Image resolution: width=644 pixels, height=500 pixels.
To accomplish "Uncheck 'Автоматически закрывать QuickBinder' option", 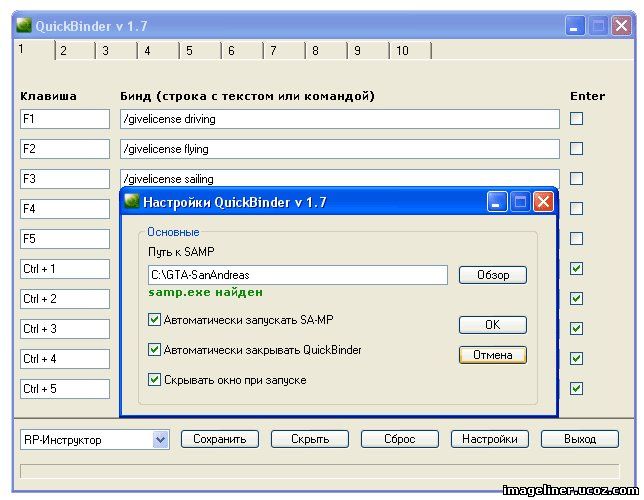I will [154, 350].
